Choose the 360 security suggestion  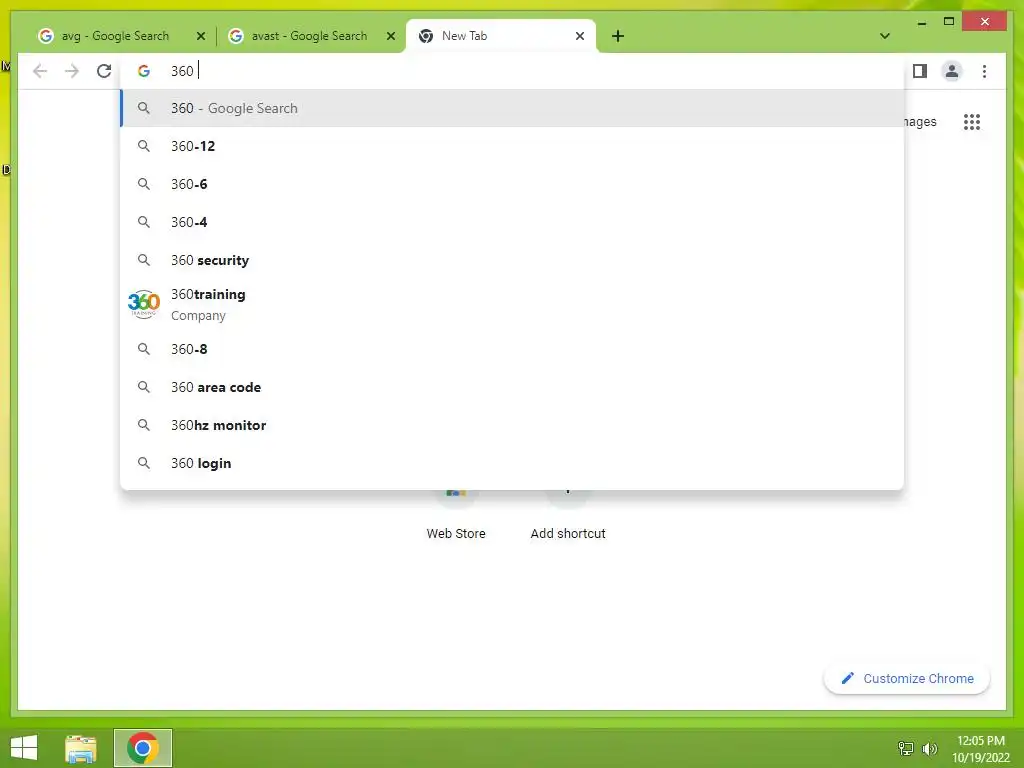512,260
